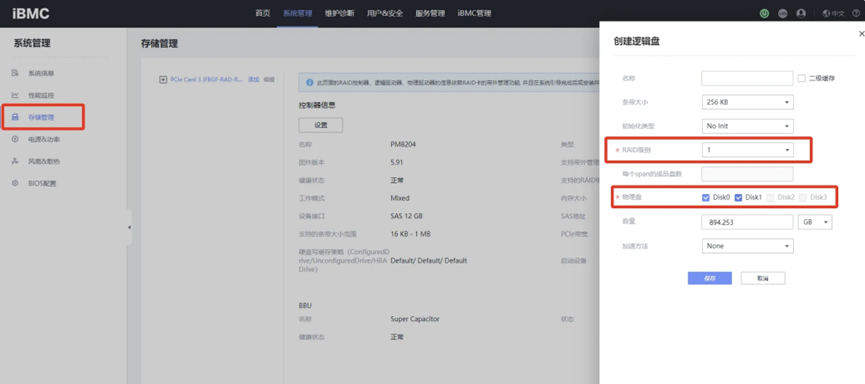
Task: Open the 用户&安全 top menu
Action: tap(385, 14)
